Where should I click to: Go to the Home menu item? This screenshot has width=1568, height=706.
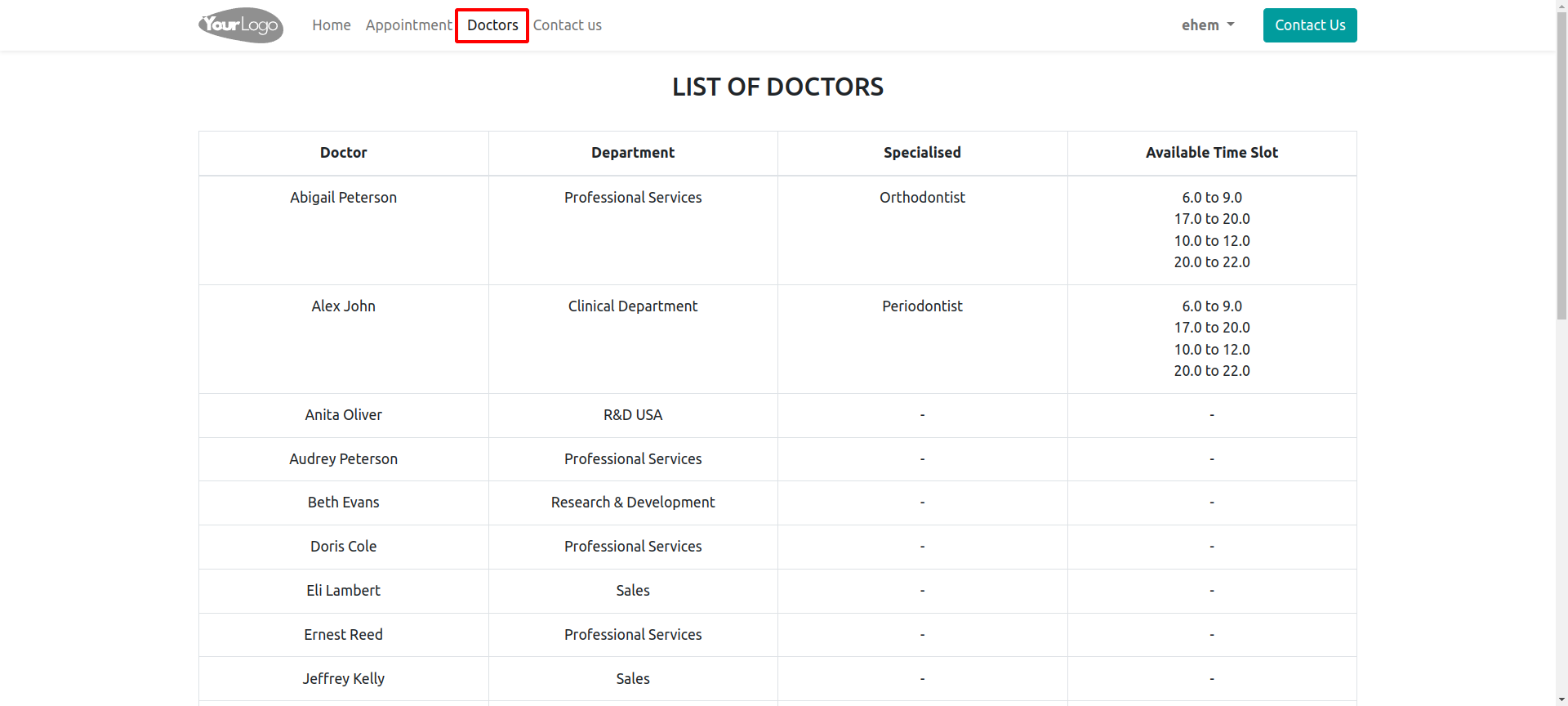pos(331,25)
